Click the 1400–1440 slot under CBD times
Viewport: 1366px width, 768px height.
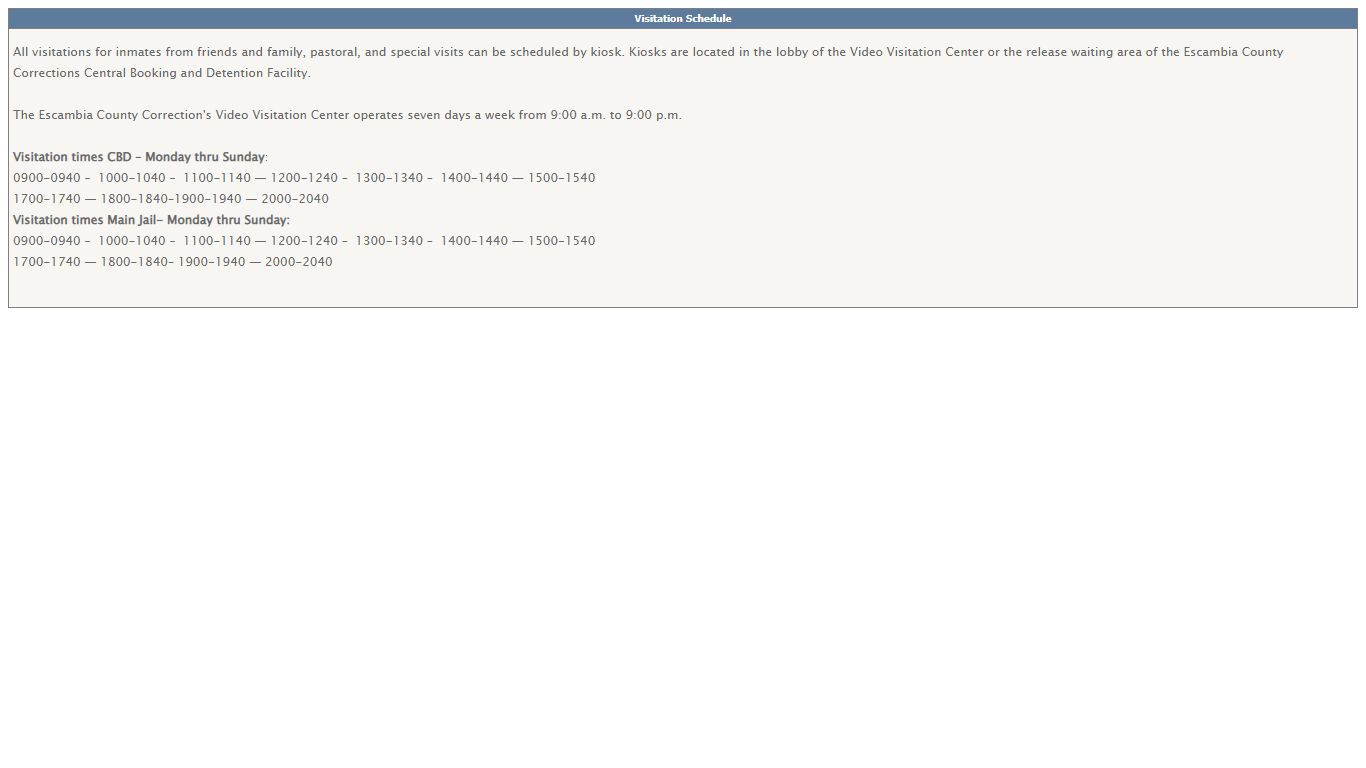coord(474,178)
